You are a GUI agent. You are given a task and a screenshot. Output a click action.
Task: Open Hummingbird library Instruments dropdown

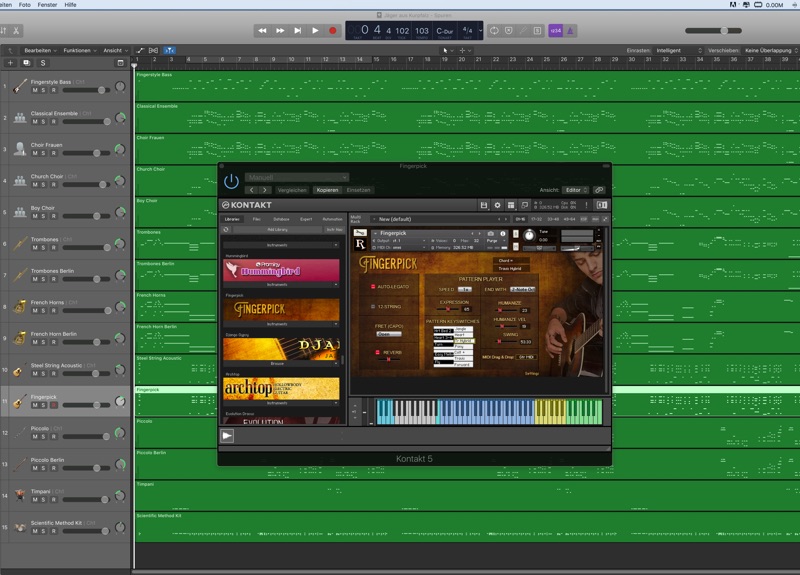281,285
